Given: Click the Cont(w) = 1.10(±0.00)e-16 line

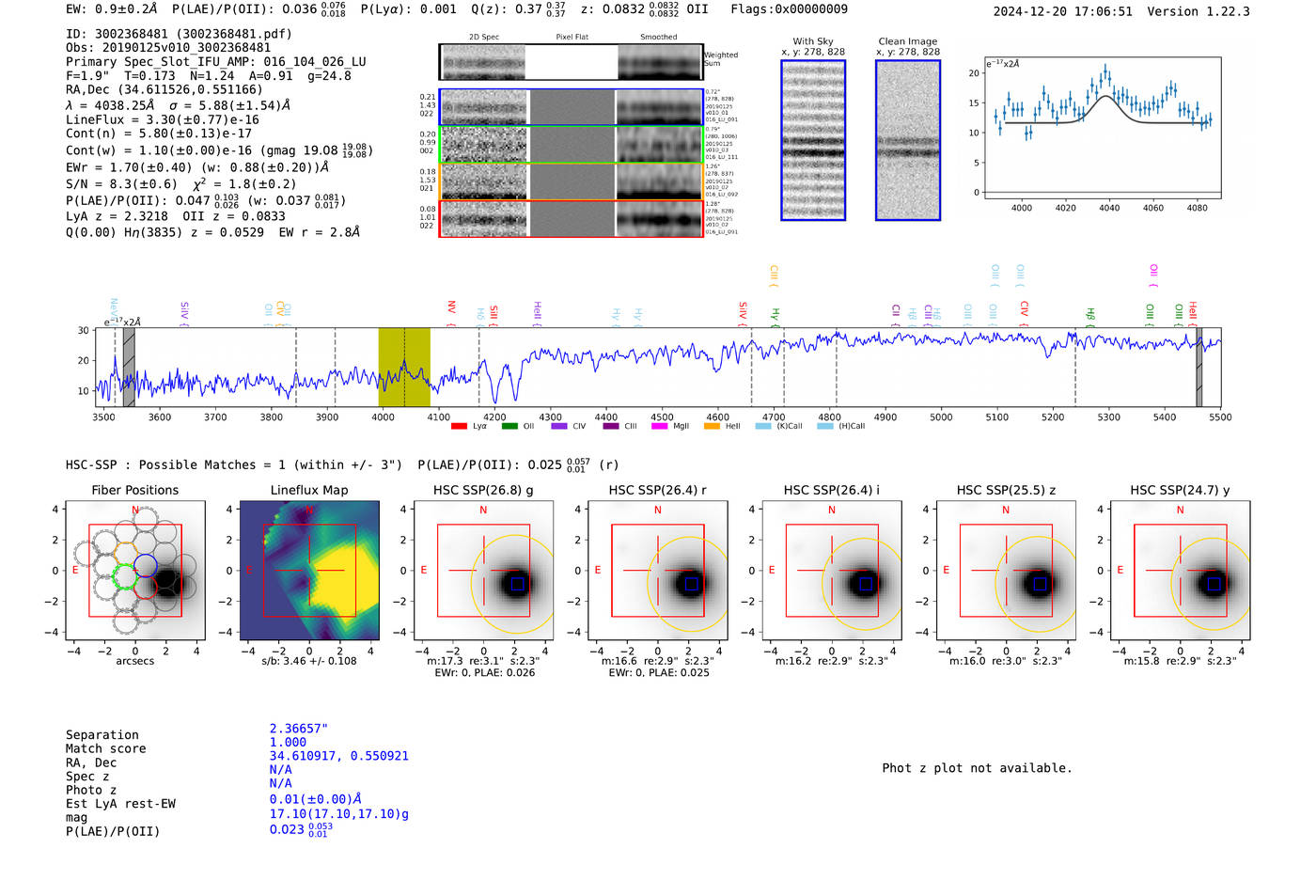Looking at the screenshot, I should click(x=218, y=150).
